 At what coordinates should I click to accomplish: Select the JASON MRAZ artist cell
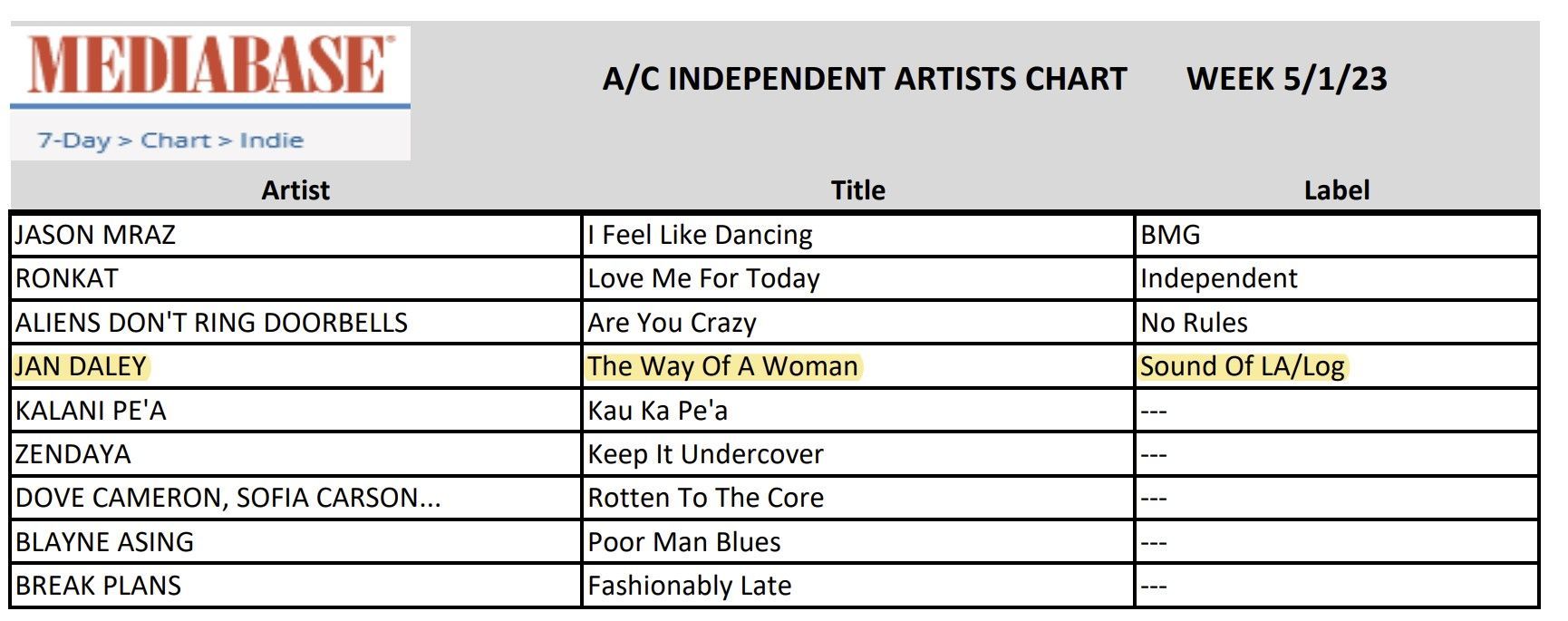[x=95, y=235]
